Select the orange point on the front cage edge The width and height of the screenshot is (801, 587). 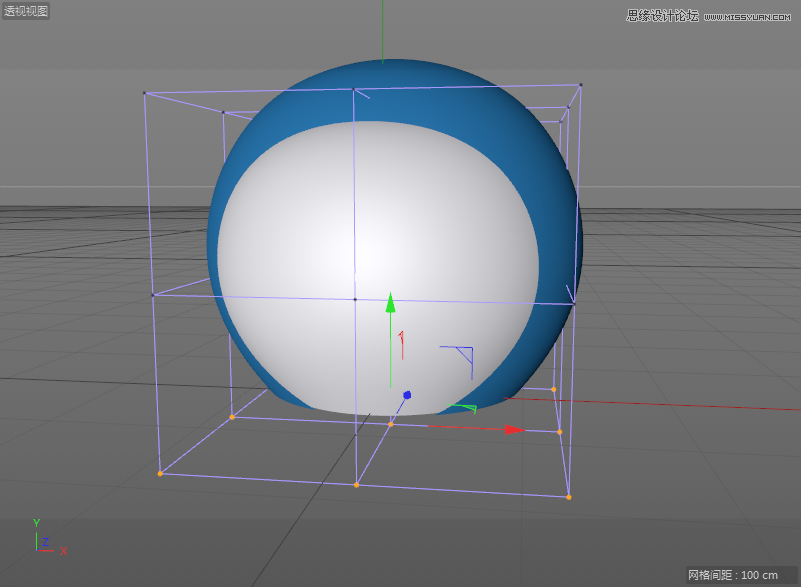click(357, 484)
